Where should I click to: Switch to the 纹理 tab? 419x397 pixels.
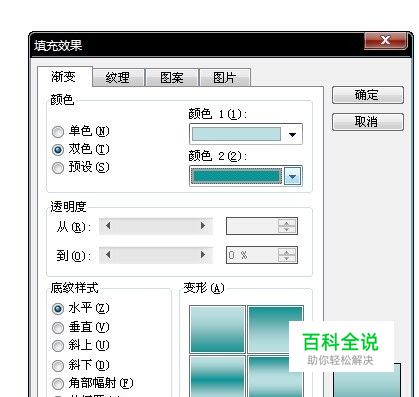click(118, 78)
